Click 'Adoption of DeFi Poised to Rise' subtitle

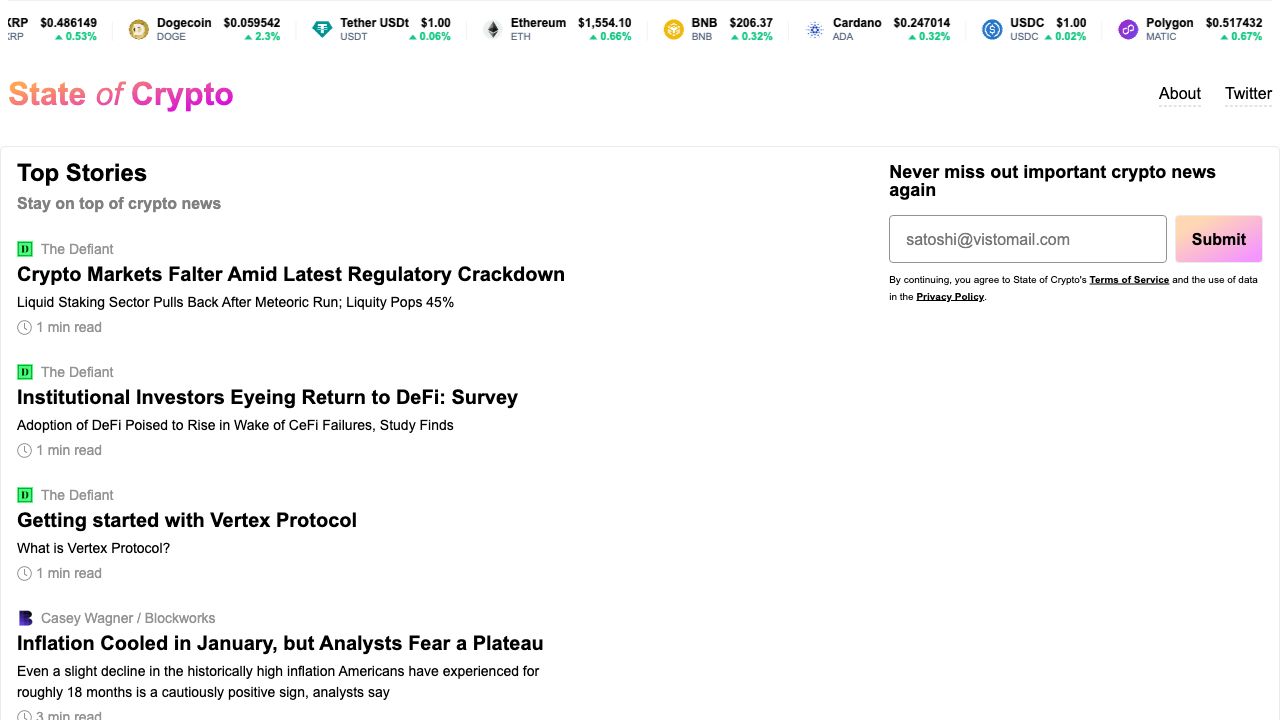point(236,425)
